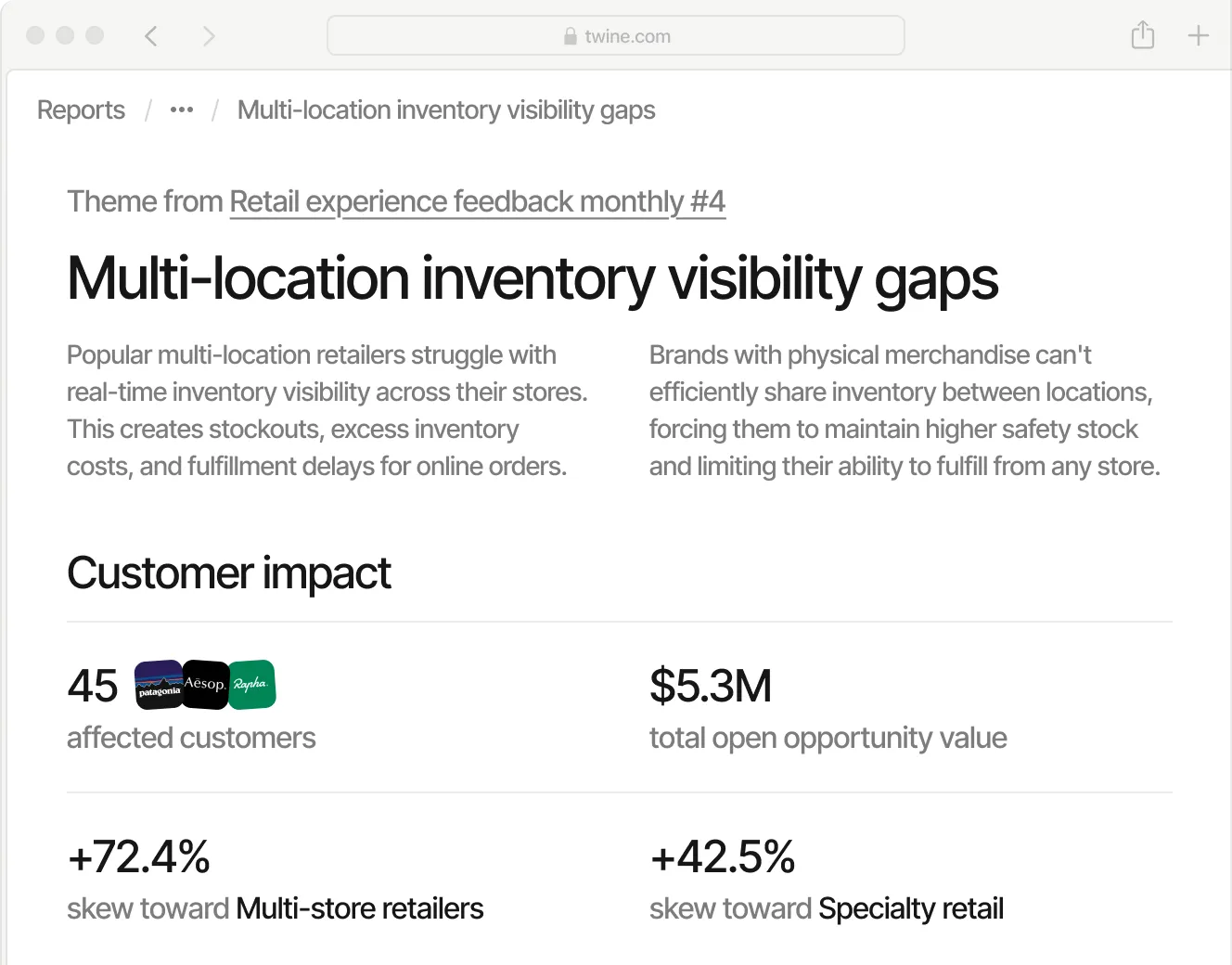The width and height of the screenshot is (1232, 965).
Task: Open the Reports breadcrumb item
Action: (80, 109)
